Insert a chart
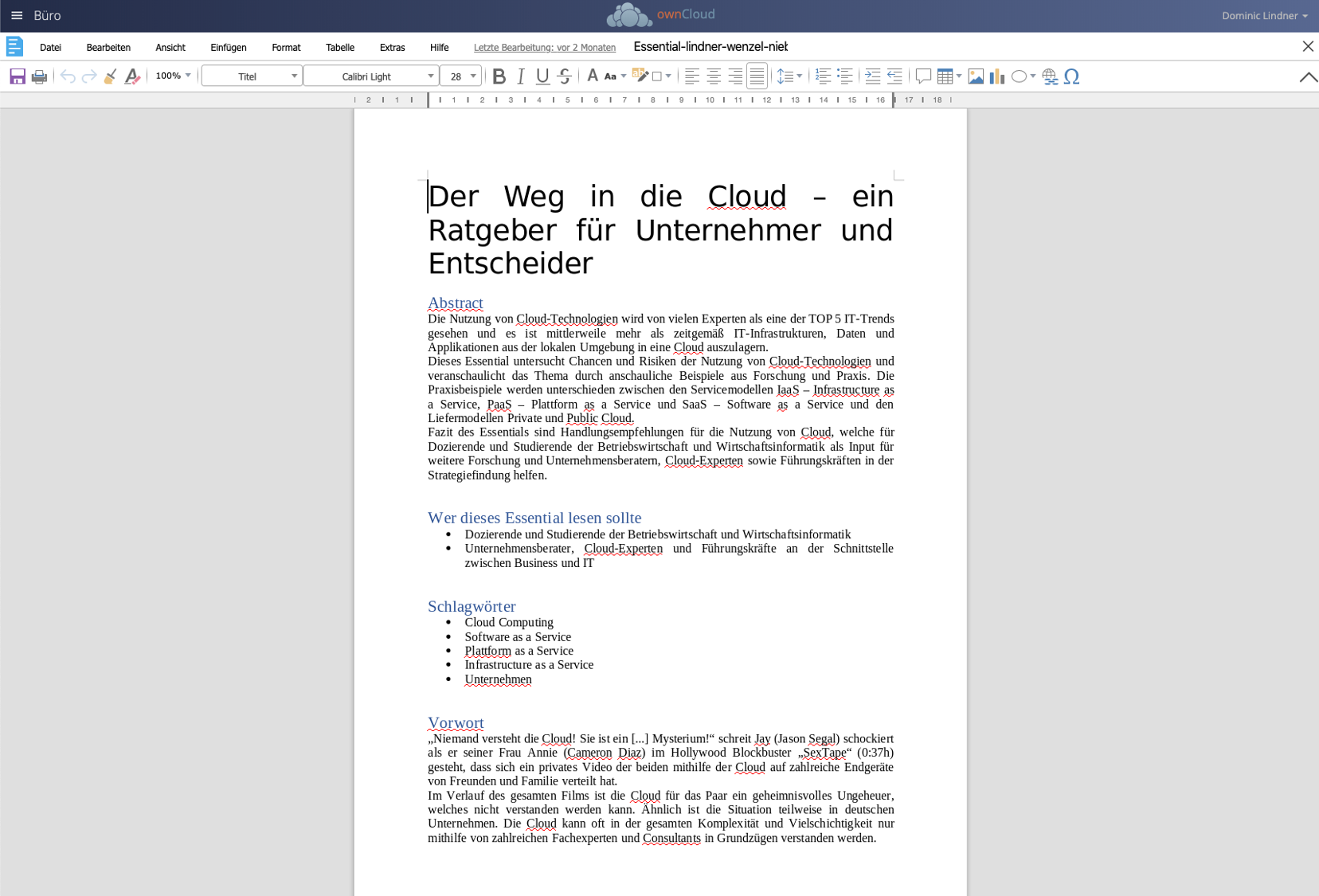Viewport: 1319px width, 896px height. pos(997,76)
